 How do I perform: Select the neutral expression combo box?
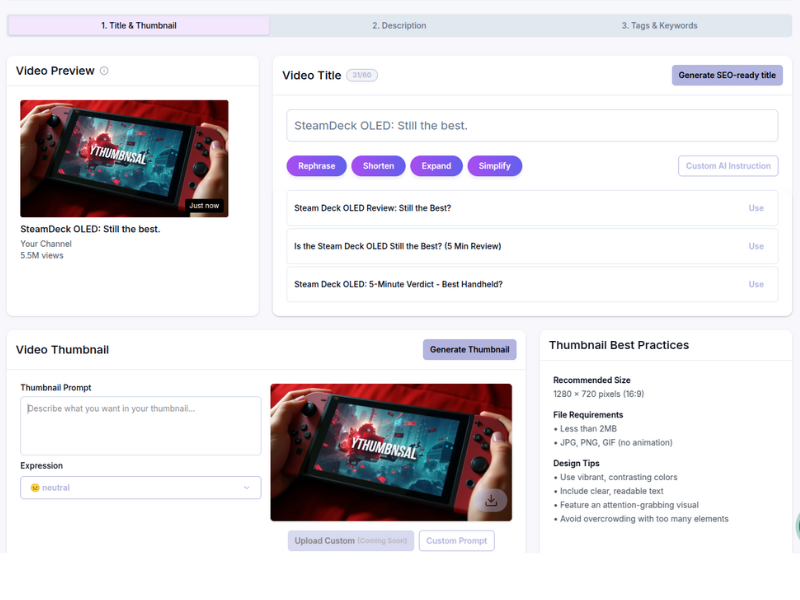point(141,488)
